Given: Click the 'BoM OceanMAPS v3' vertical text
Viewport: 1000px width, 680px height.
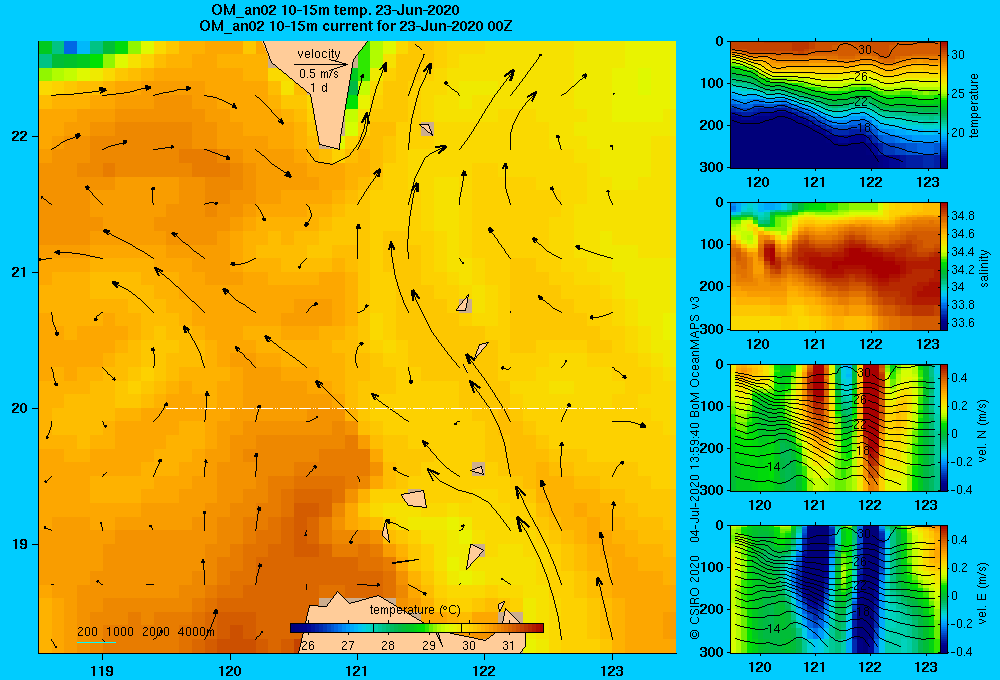Looking at the screenshot, I should tap(695, 347).
